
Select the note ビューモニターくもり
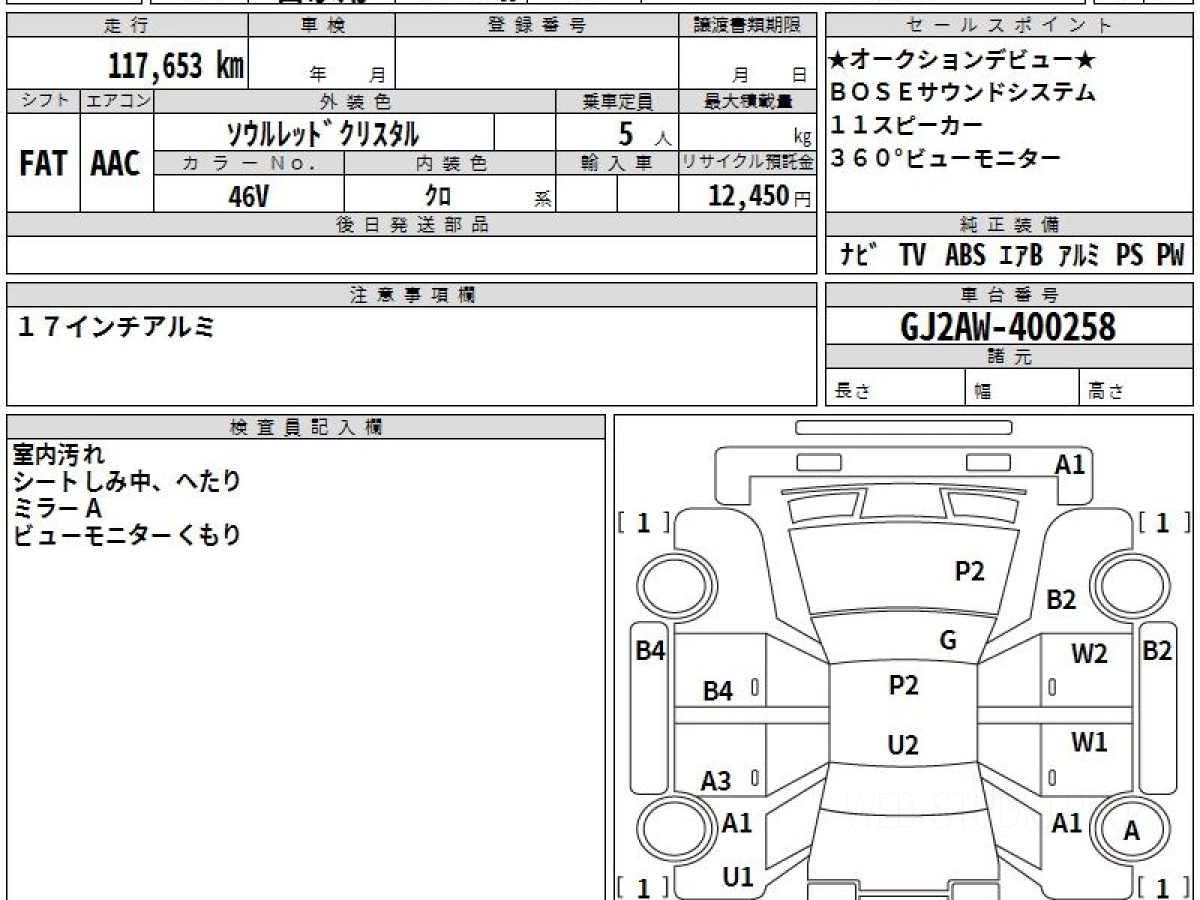[127, 535]
